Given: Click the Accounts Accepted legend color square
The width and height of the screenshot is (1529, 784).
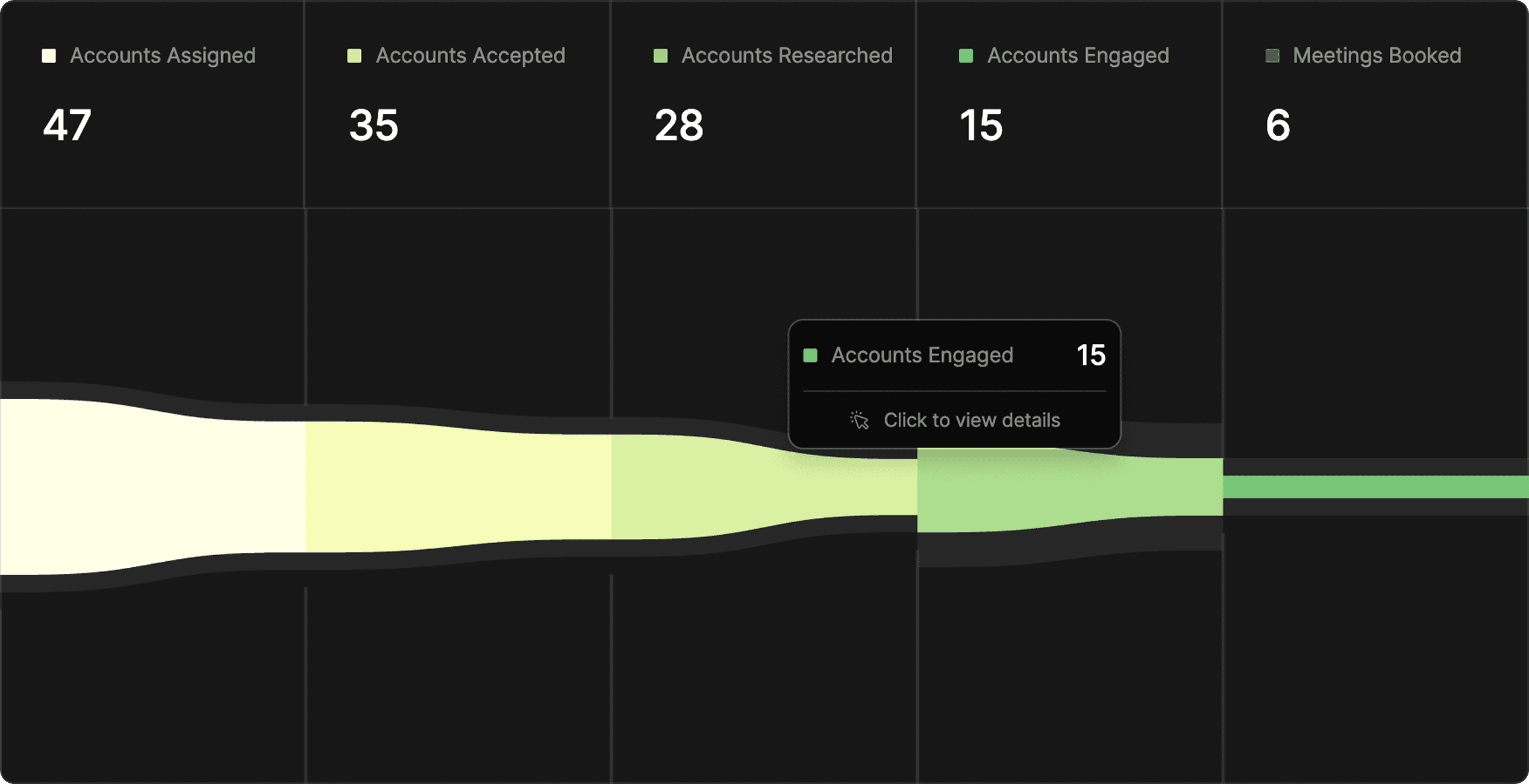Looking at the screenshot, I should pyautogui.click(x=354, y=56).
